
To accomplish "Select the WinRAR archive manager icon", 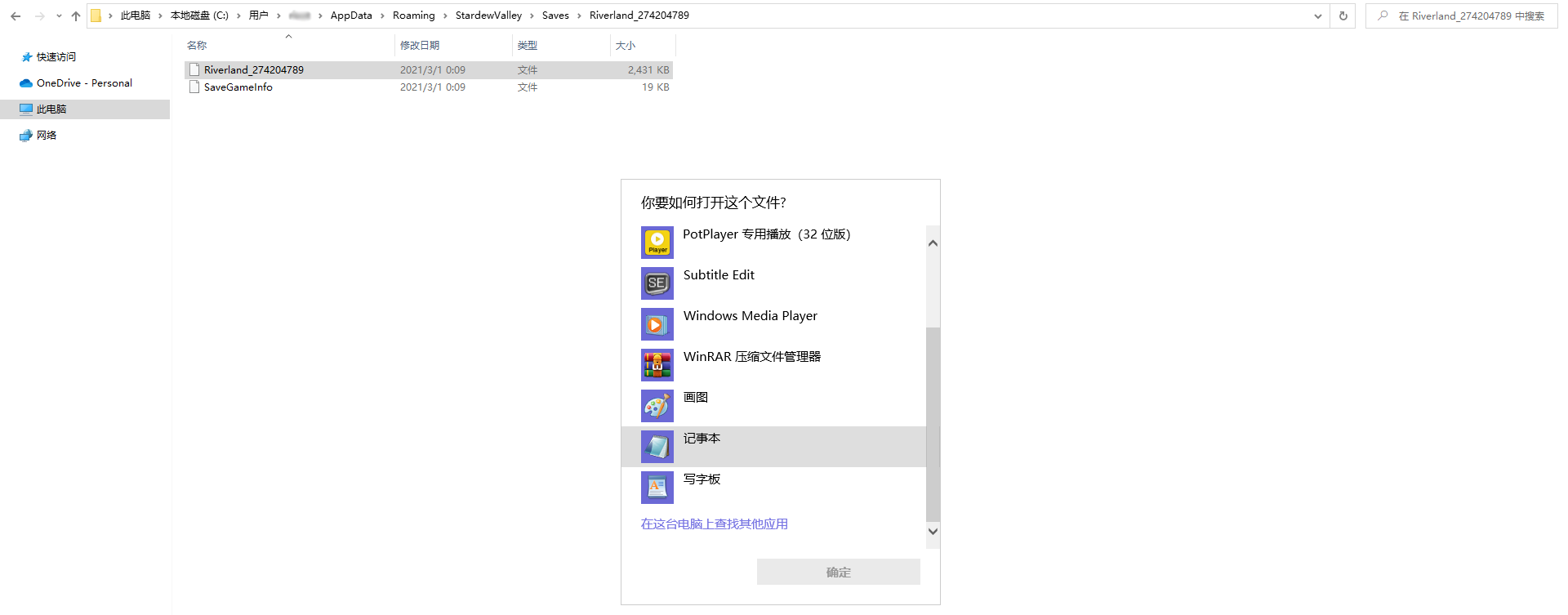I will point(657,365).
